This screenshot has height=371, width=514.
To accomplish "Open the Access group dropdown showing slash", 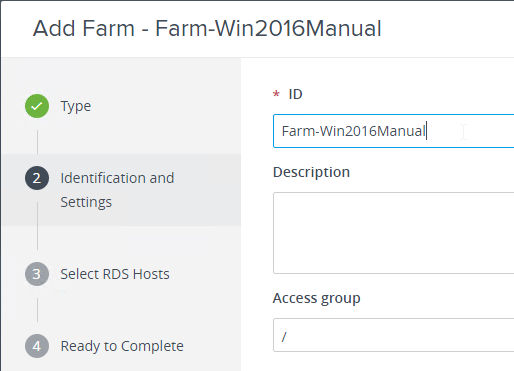I will tap(394, 335).
